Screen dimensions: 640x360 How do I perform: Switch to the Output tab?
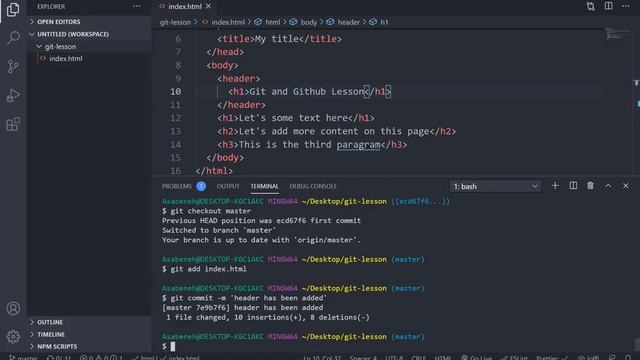click(228, 186)
